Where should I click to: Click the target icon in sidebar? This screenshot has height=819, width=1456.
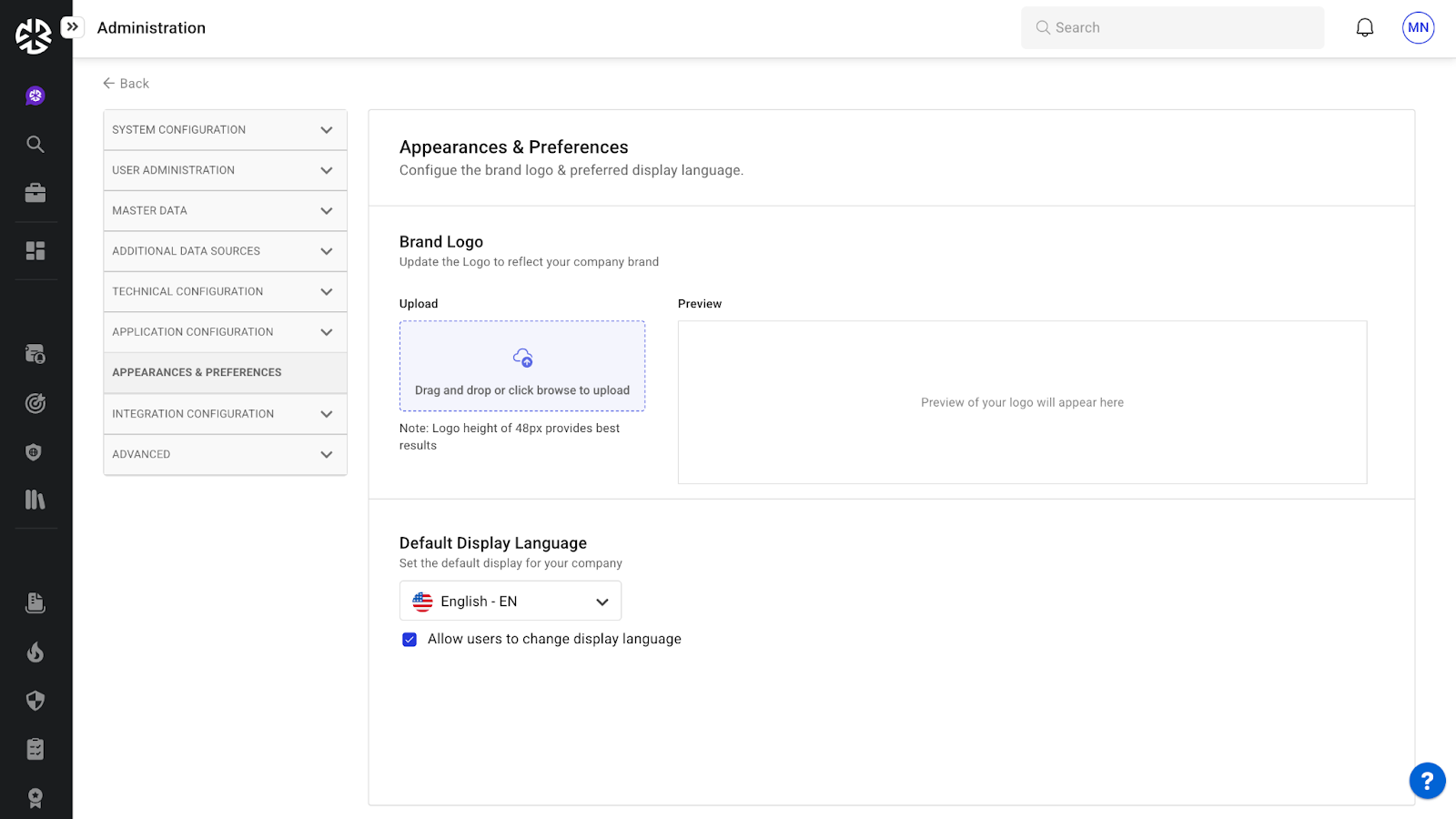[35, 403]
